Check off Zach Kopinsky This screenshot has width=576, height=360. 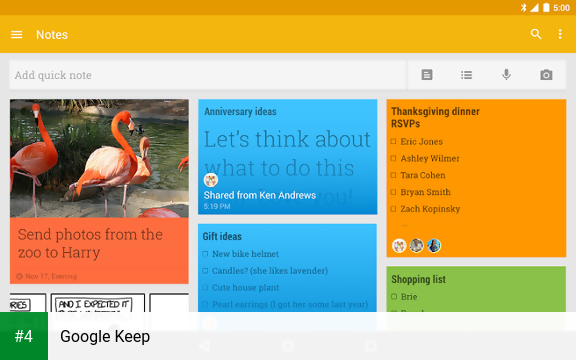click(393, 209)
